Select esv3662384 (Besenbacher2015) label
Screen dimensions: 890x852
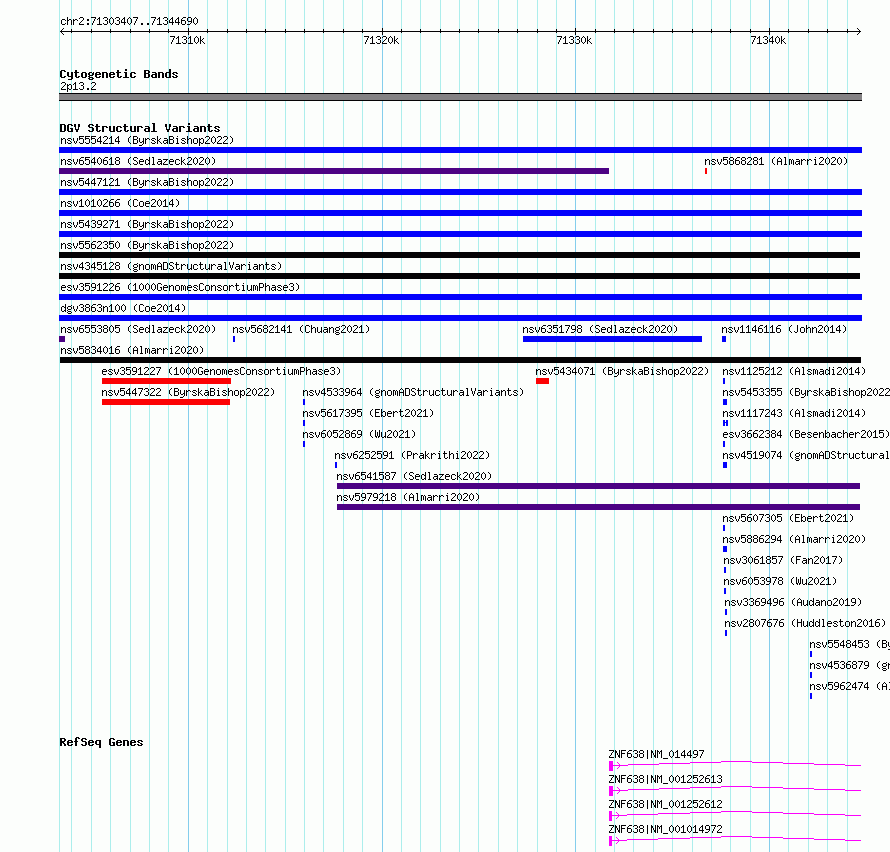point(806,434)
